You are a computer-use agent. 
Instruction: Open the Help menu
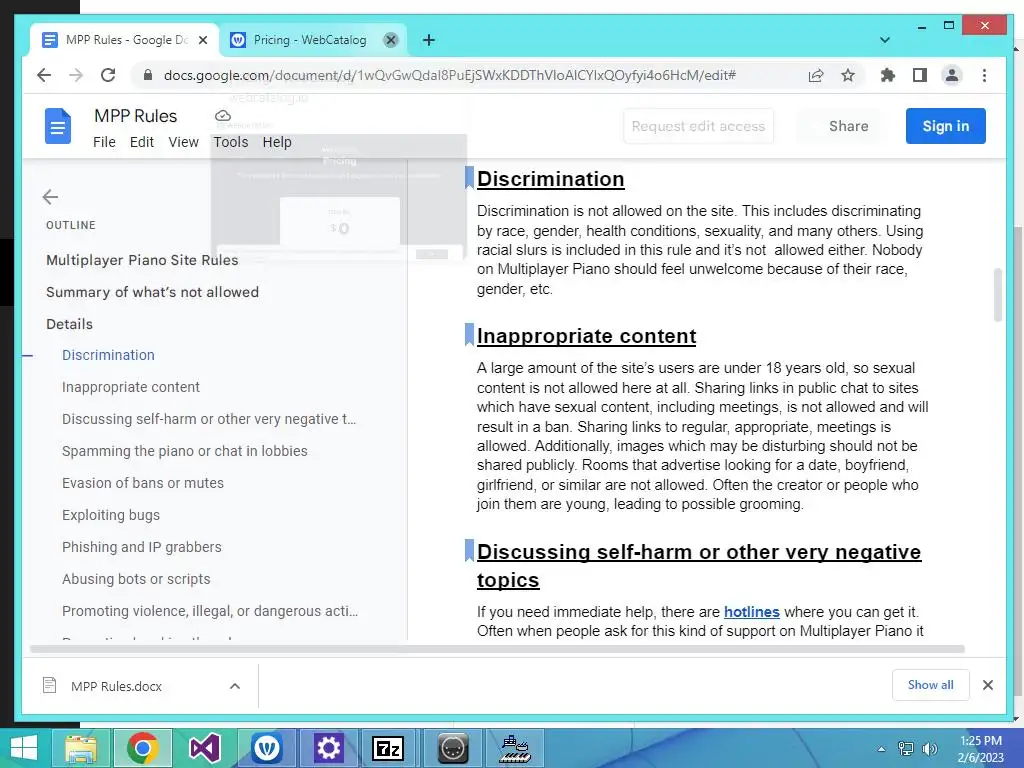[x=277, y=142]
